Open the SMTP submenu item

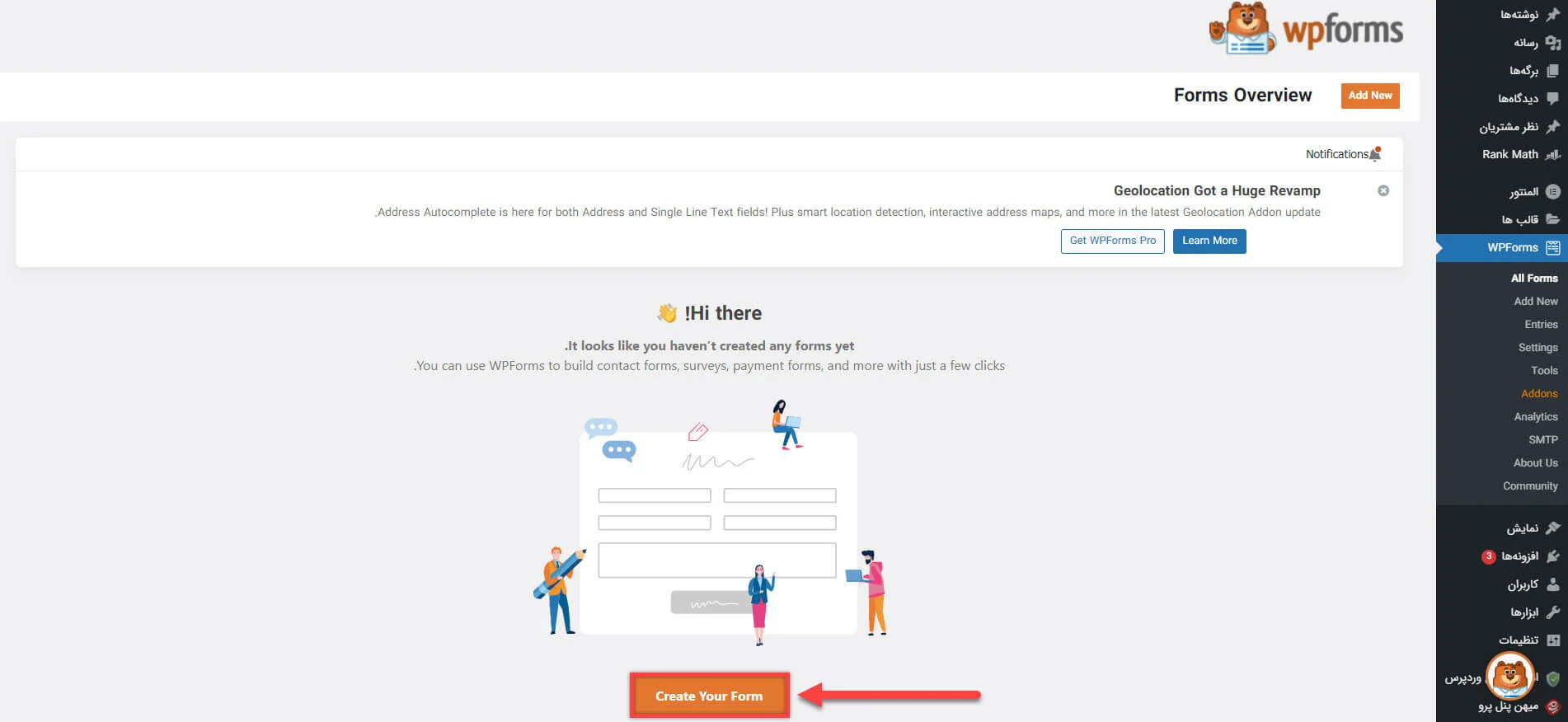1543,439
